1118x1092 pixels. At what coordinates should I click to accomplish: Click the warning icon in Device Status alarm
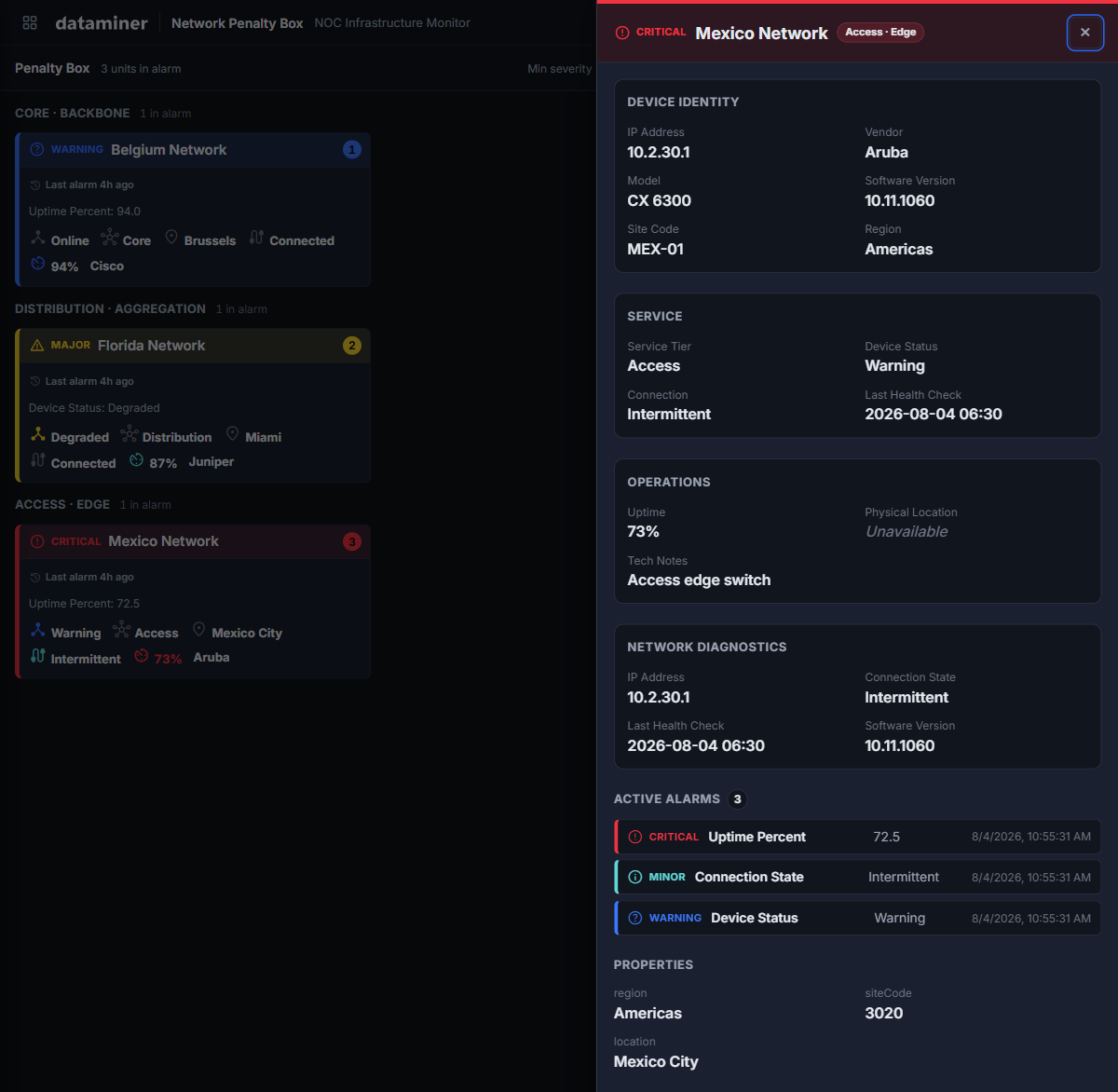click(635, 918)
